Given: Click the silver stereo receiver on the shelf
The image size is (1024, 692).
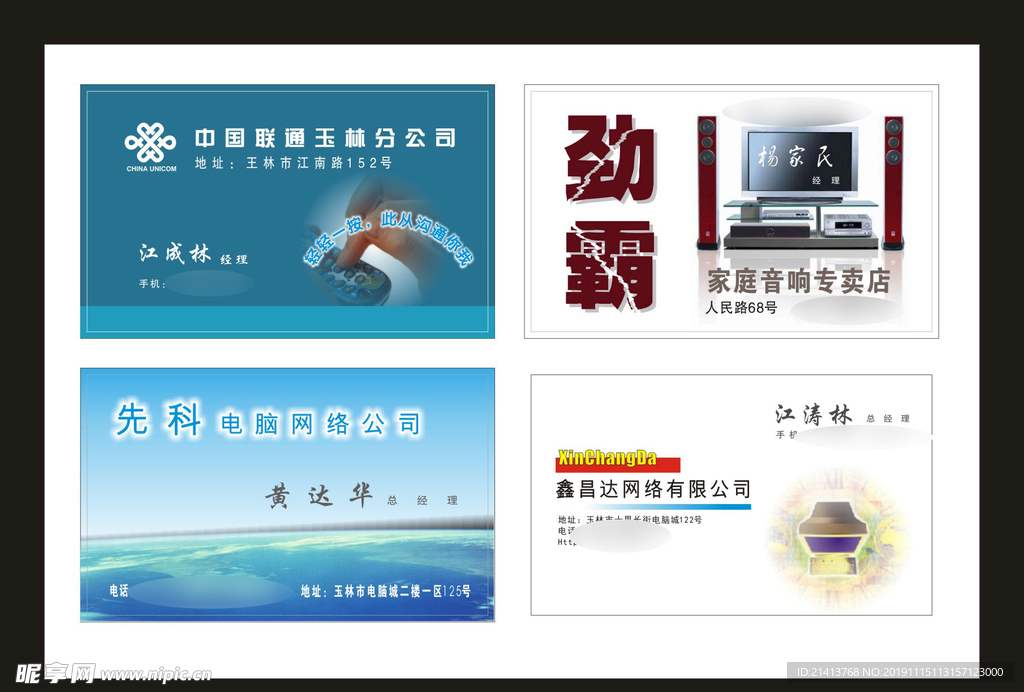Looking at the screenshot, I should pyautogui.click(x=847, y=225).
